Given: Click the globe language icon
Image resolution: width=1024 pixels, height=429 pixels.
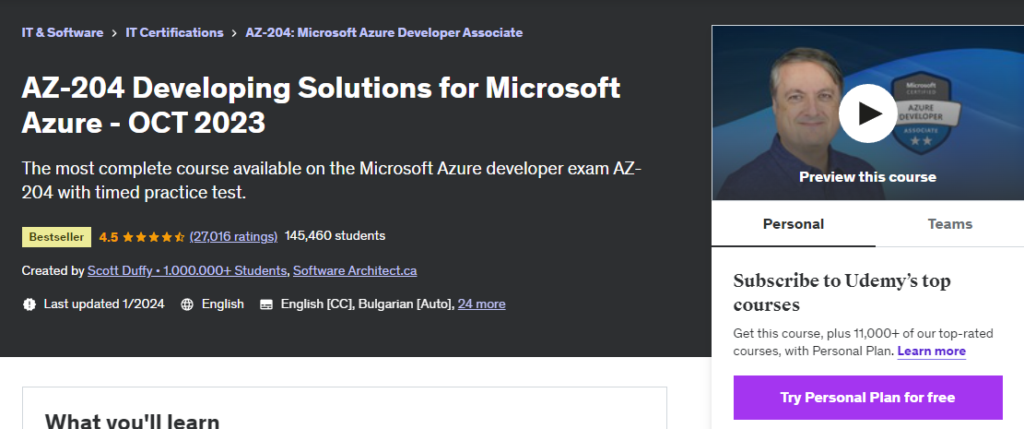Looking at the screenshot, I should point(187,304).
